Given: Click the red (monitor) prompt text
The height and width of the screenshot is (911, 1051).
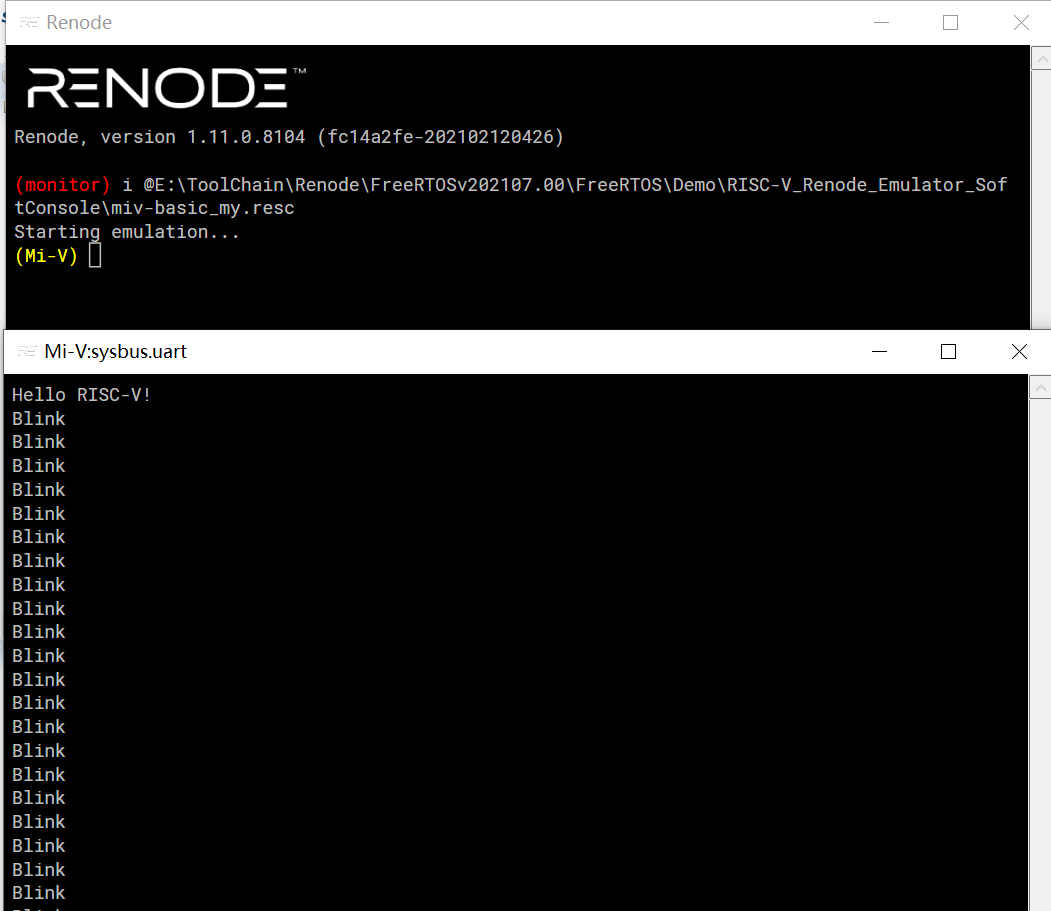Looking at the screenshot, I should tap(62, 185).
